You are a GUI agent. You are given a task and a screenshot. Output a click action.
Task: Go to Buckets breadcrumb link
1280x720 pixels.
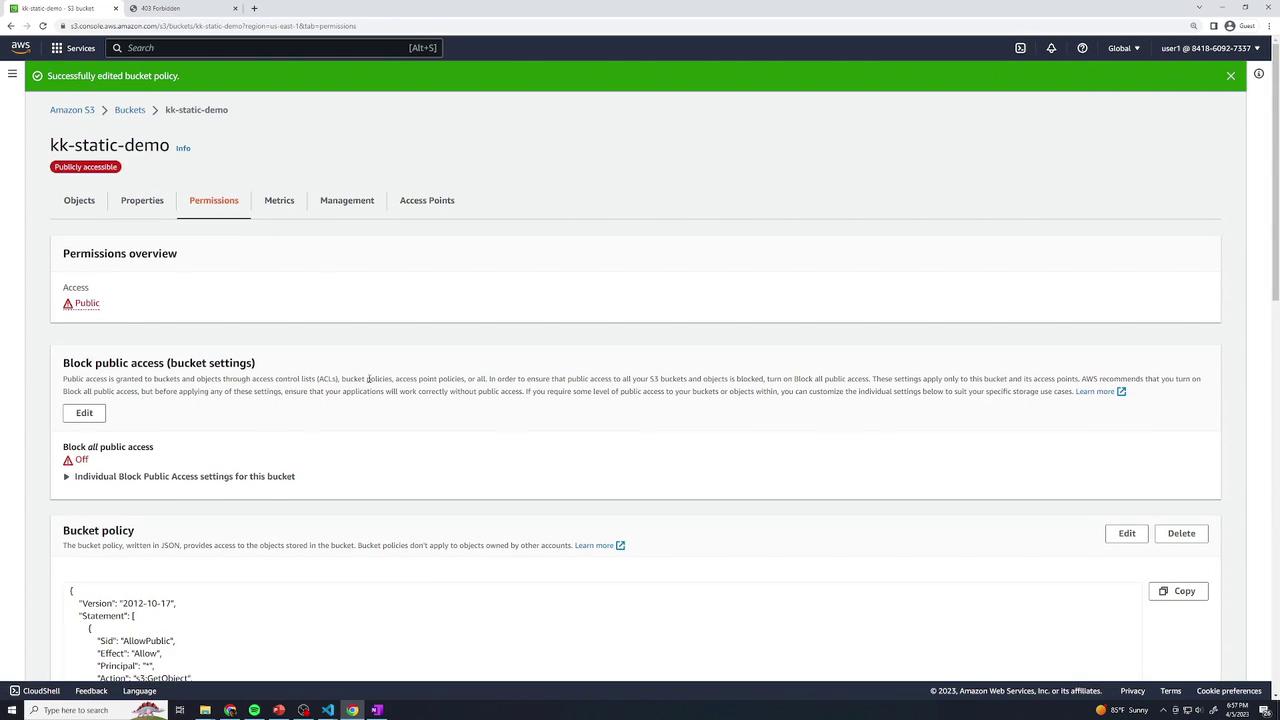[130, 110]
